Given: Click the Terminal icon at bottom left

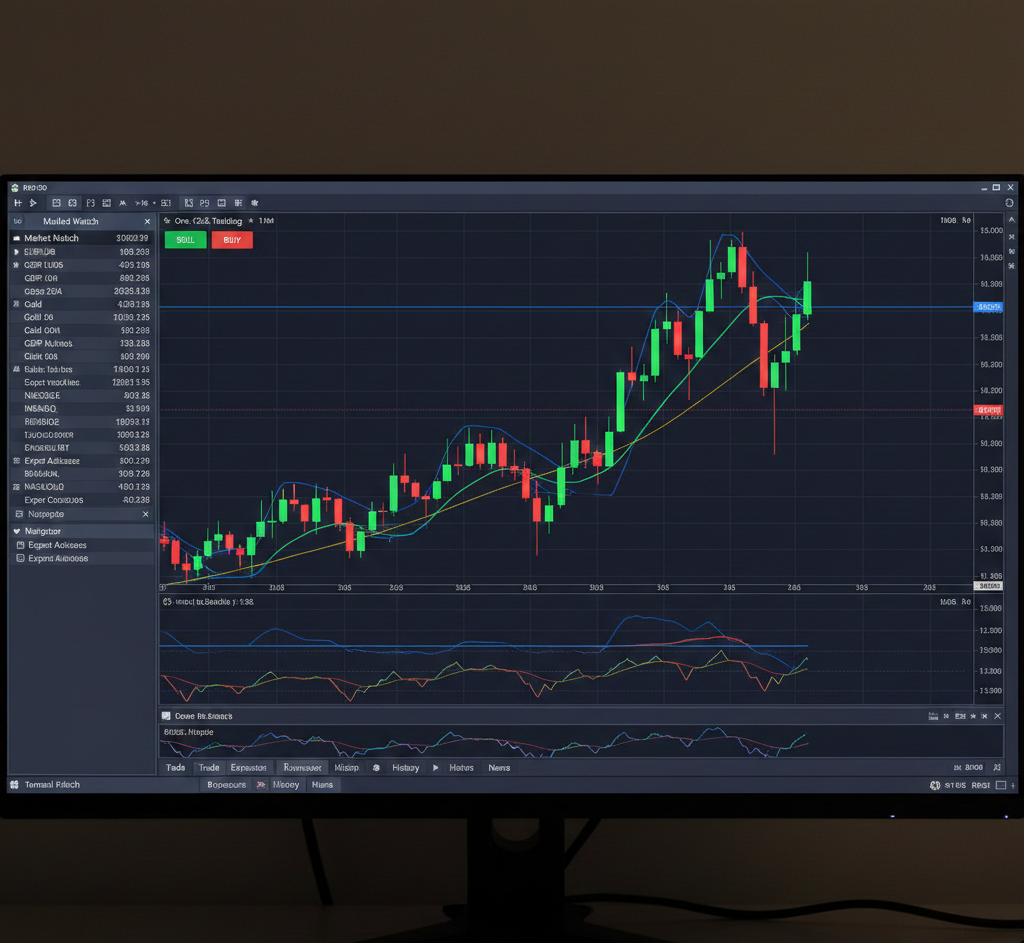Looking at the screenshot, I should tap(16, 785).
